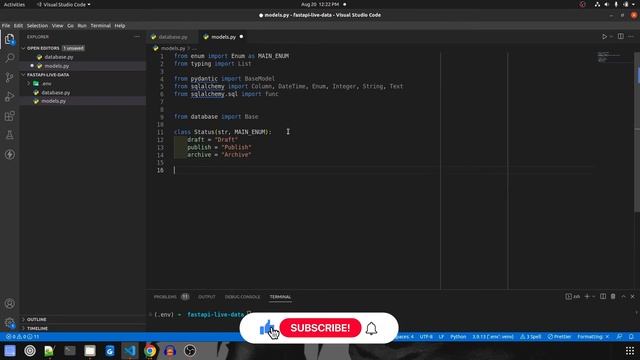Close the terminal panel
Screen dimensions: 640x360
point(633,296)
